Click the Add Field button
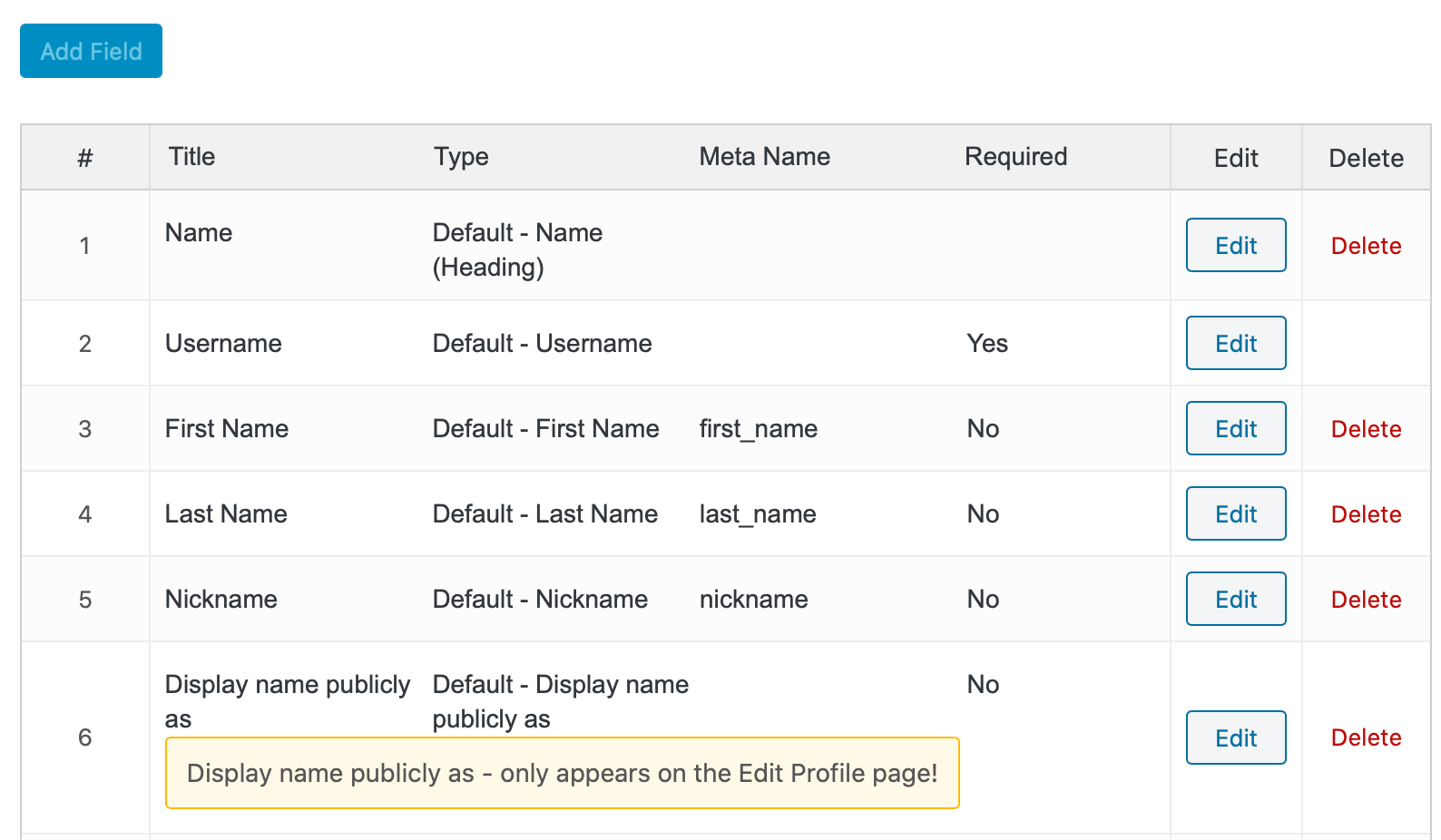1441x840 pixels. (x=91, y=51)
